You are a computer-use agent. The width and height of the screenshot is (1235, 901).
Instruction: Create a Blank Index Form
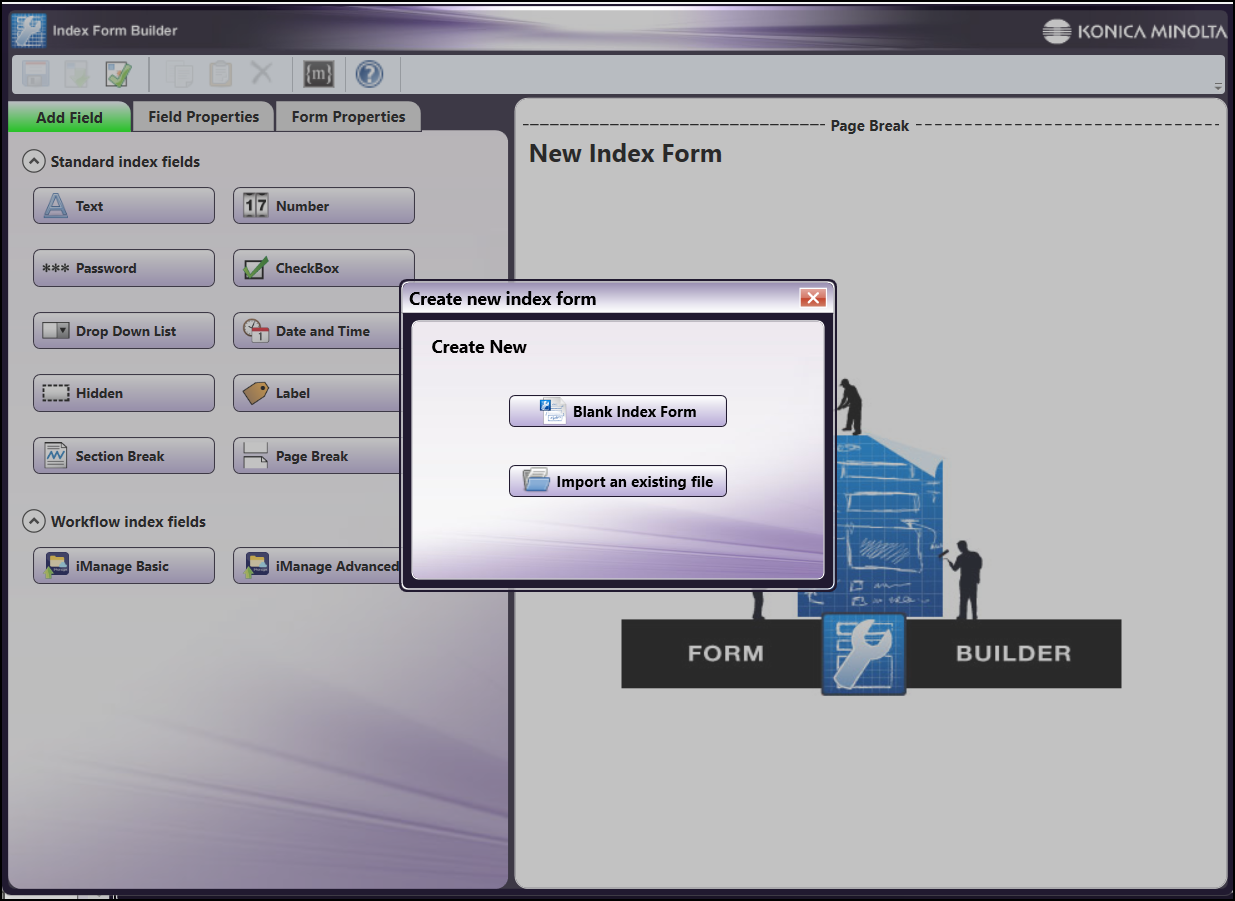click(617, 410)
